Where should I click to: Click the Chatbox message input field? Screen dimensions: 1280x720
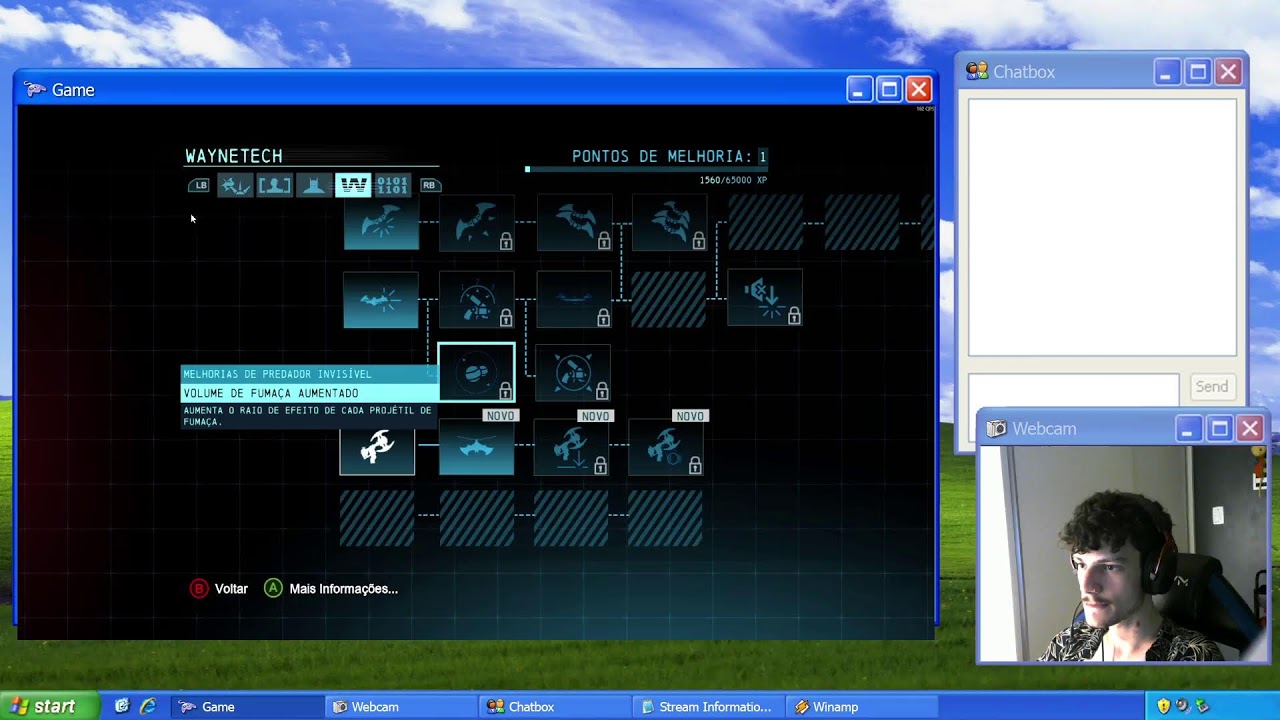point(1074,390)
